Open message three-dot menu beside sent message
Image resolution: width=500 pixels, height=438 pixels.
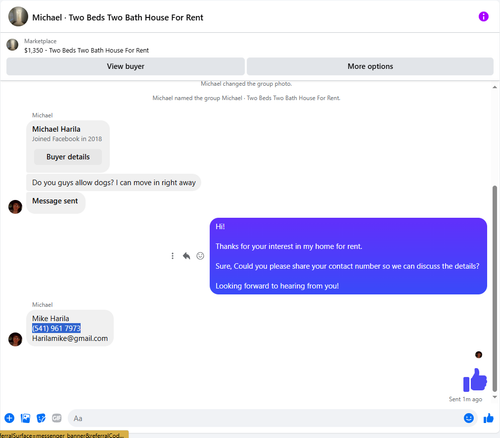172,256
